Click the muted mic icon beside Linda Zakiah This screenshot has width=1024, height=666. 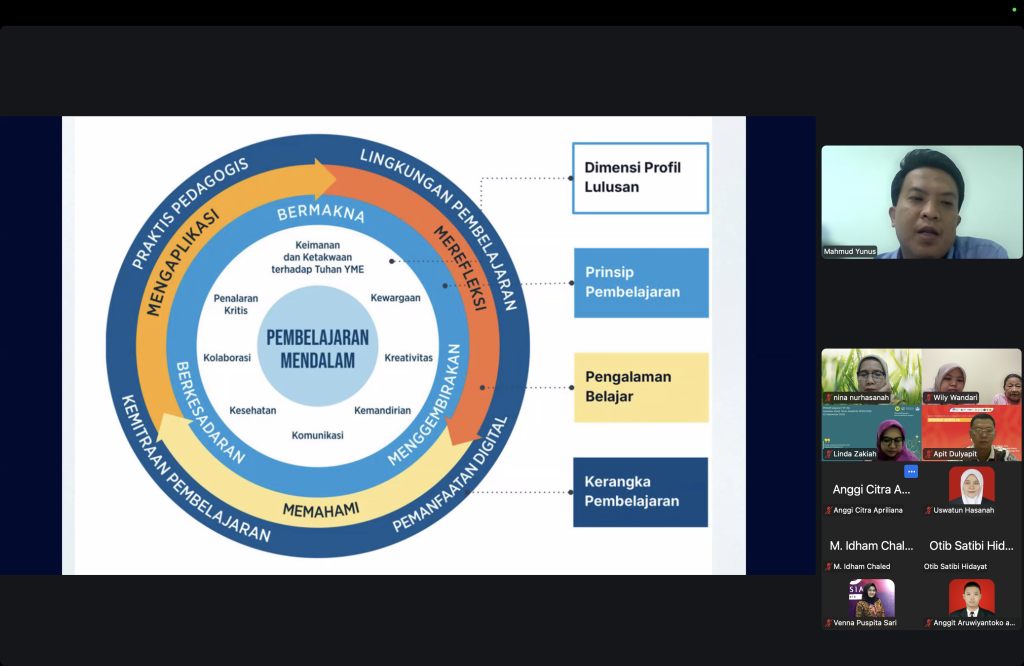click(829, 454)
